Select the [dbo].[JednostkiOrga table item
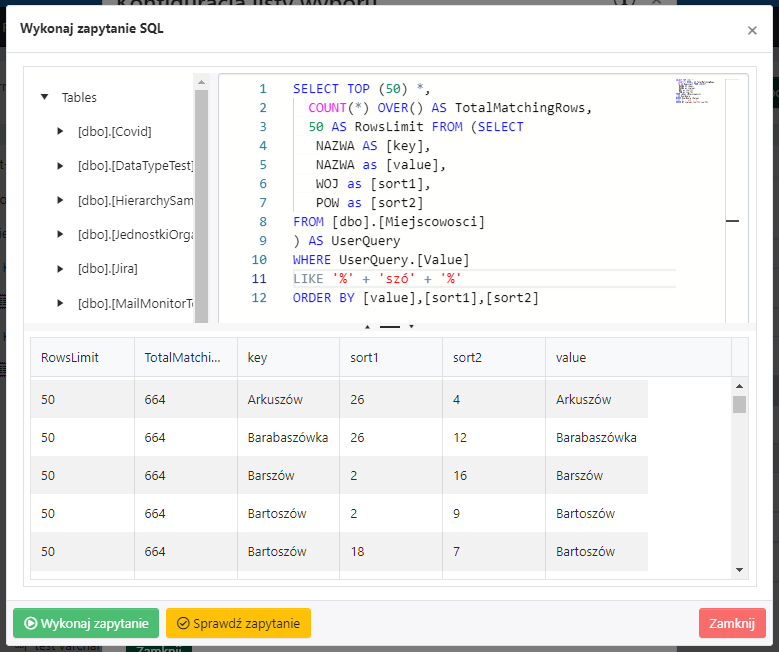This screenshot has width=779, height=652. pos(135,234)
